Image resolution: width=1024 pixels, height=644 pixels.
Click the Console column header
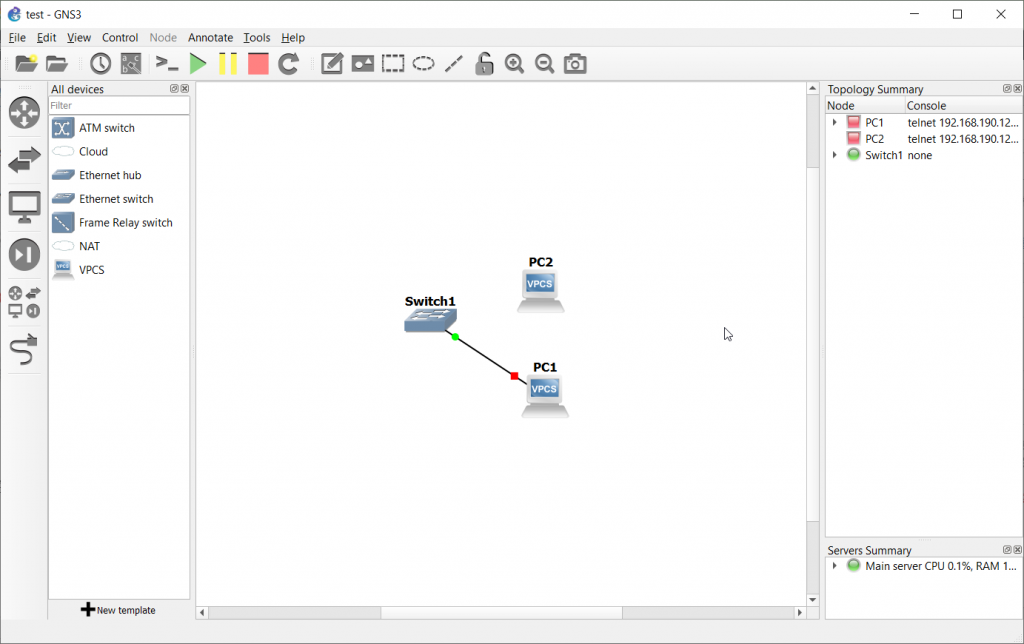point(963,105)
